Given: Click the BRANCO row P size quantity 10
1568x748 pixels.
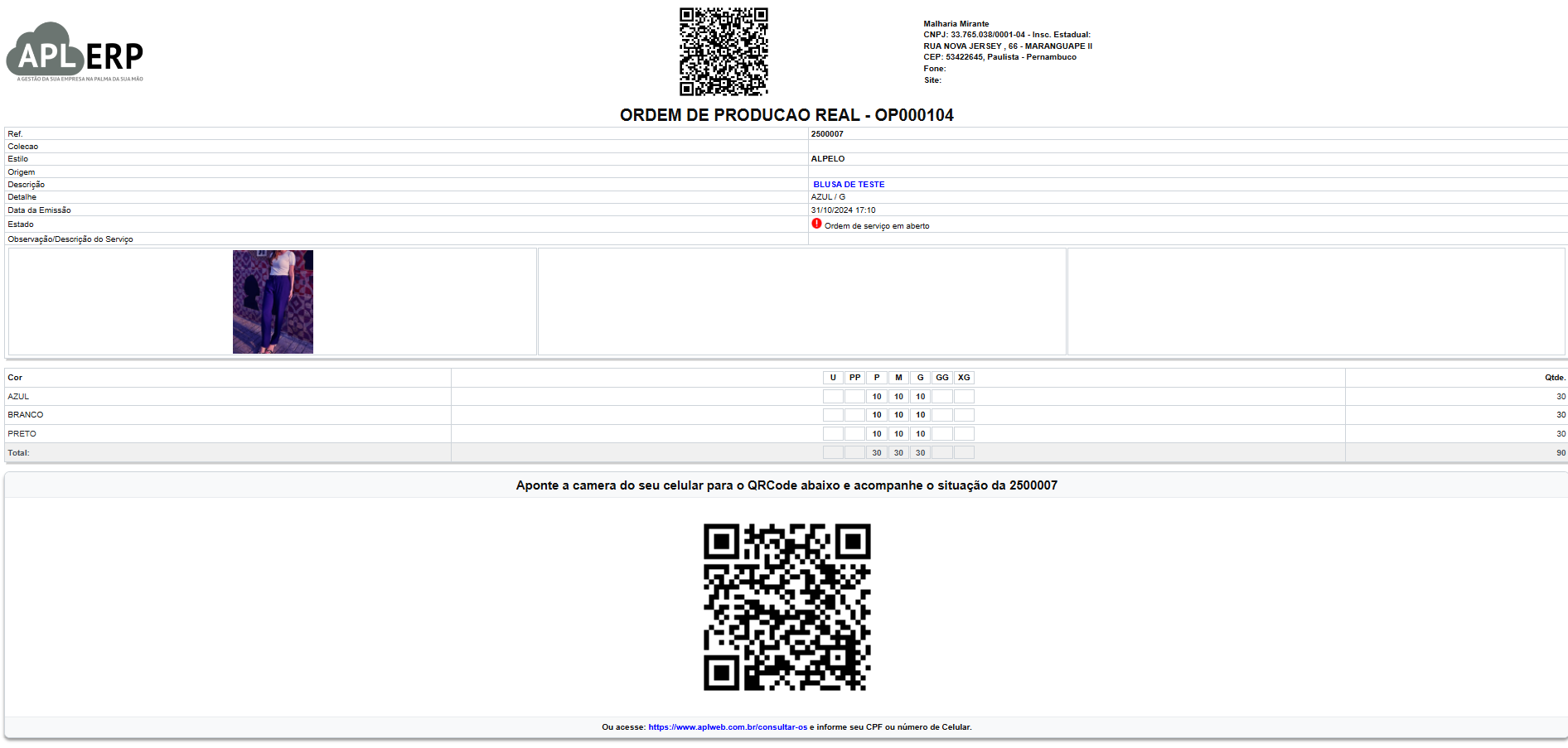Looking at the screenshot, I should tap(877, 415).
